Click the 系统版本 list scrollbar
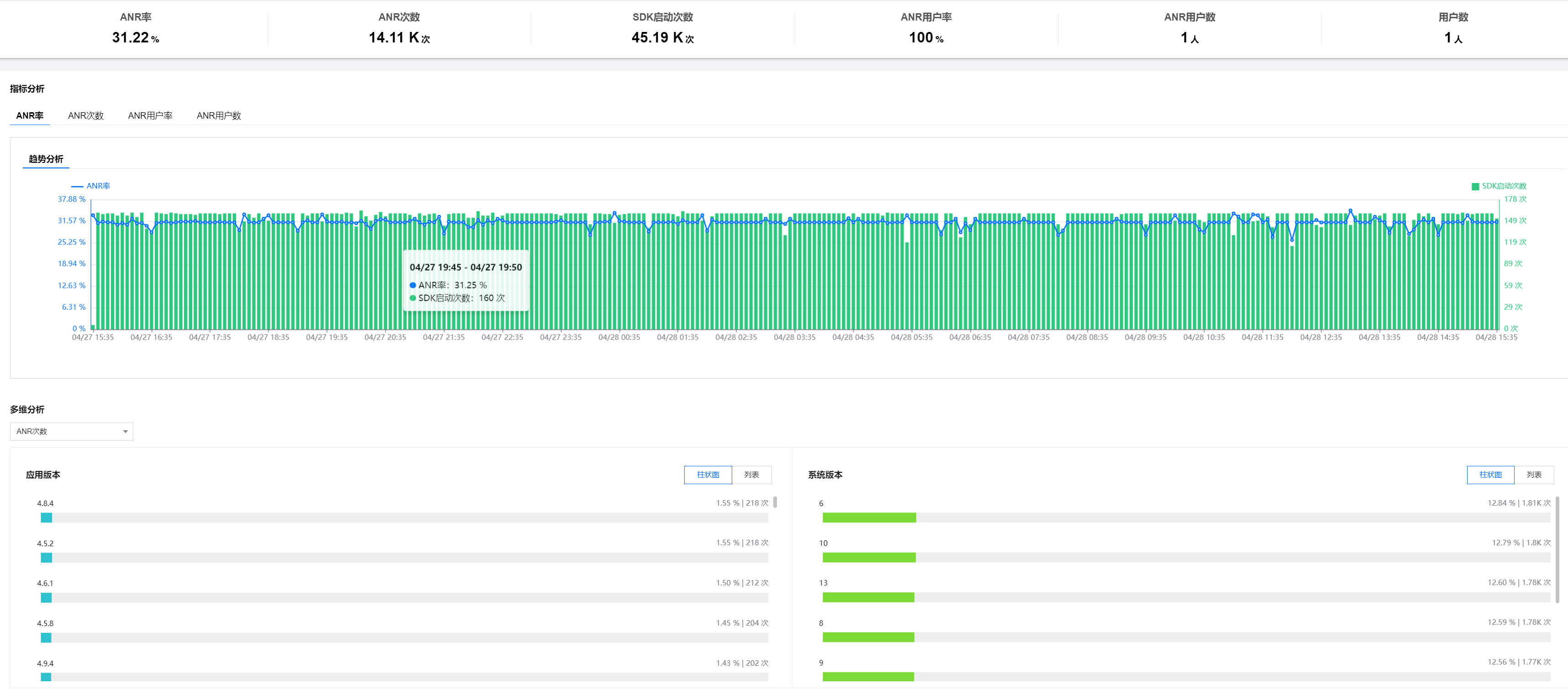 click(x=1557, y=548)
